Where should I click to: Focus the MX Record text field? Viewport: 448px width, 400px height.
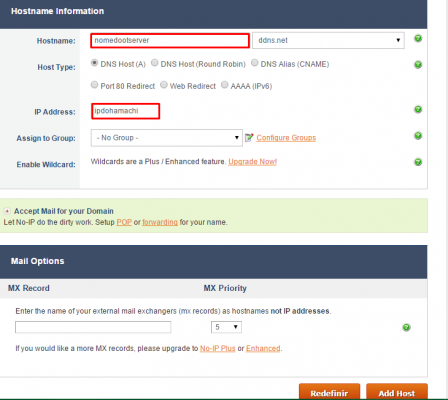(93, 327)
